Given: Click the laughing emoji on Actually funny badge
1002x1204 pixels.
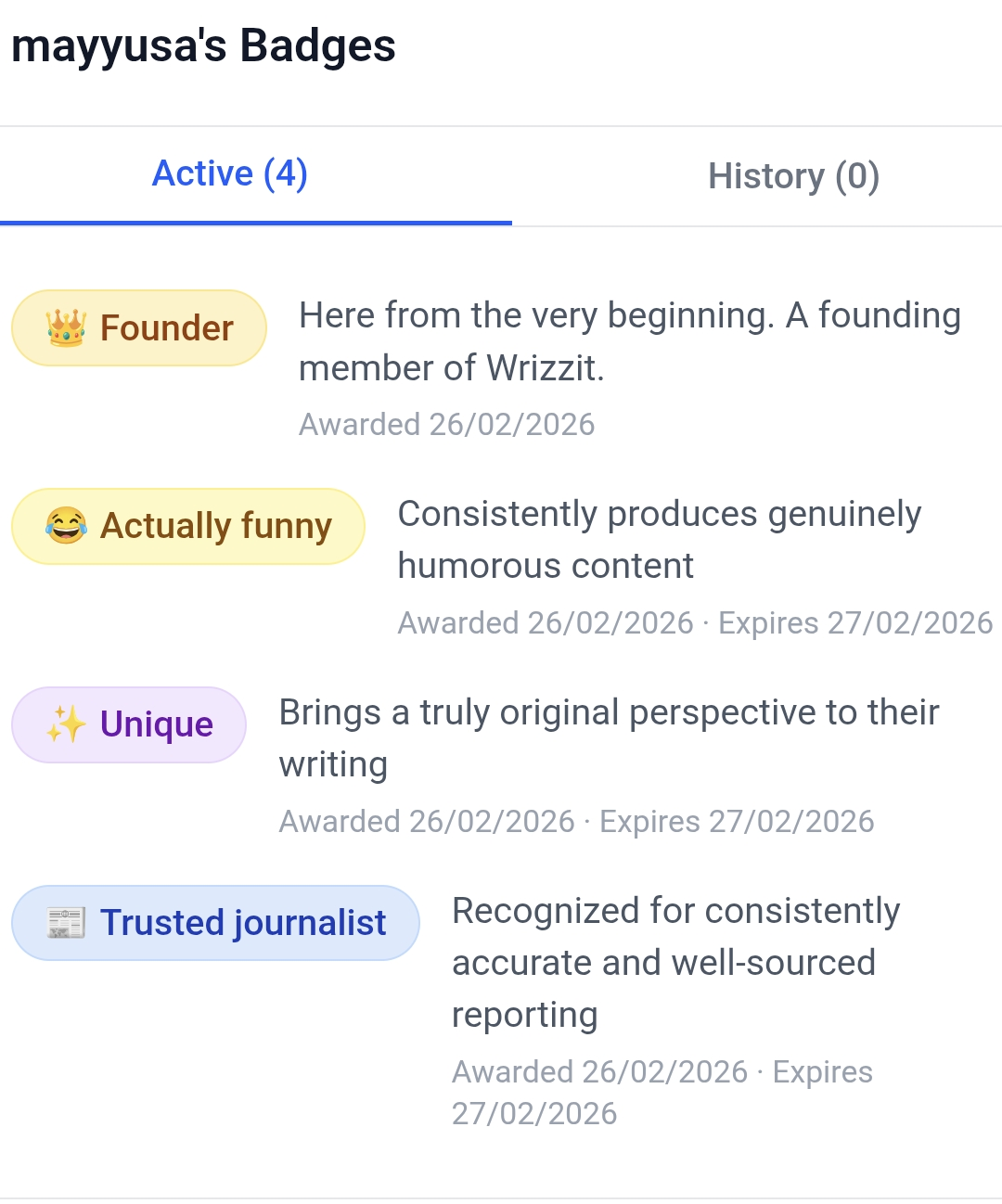Looking at the screenshot, I should 66,526.
